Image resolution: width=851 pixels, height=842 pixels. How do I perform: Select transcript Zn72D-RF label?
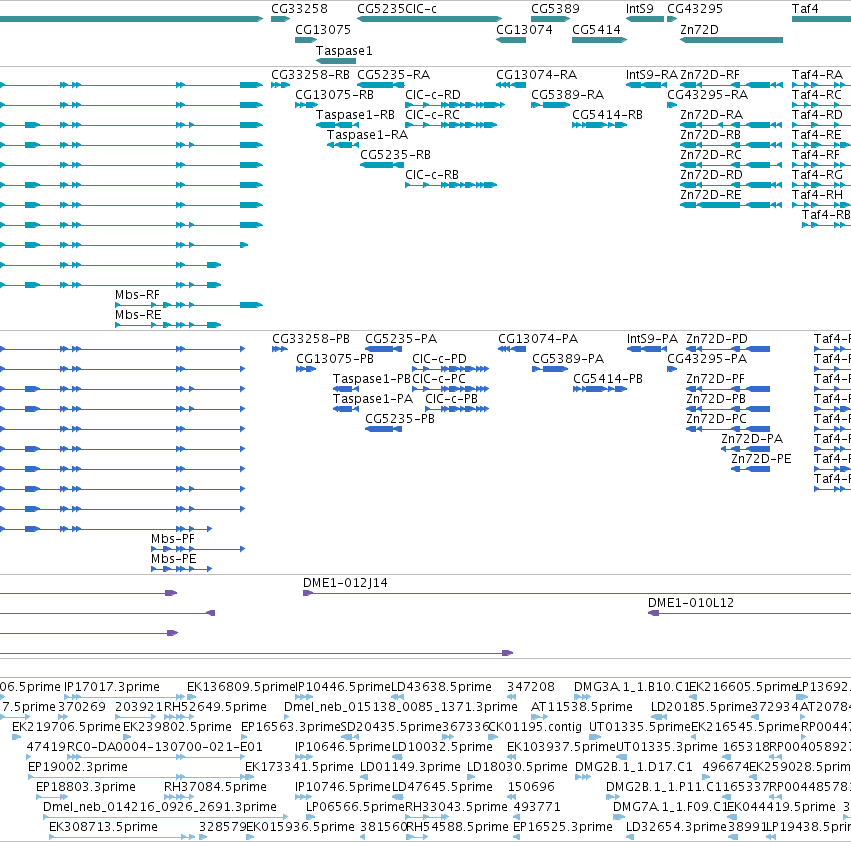pyautogui.click(x=709, y=75)
